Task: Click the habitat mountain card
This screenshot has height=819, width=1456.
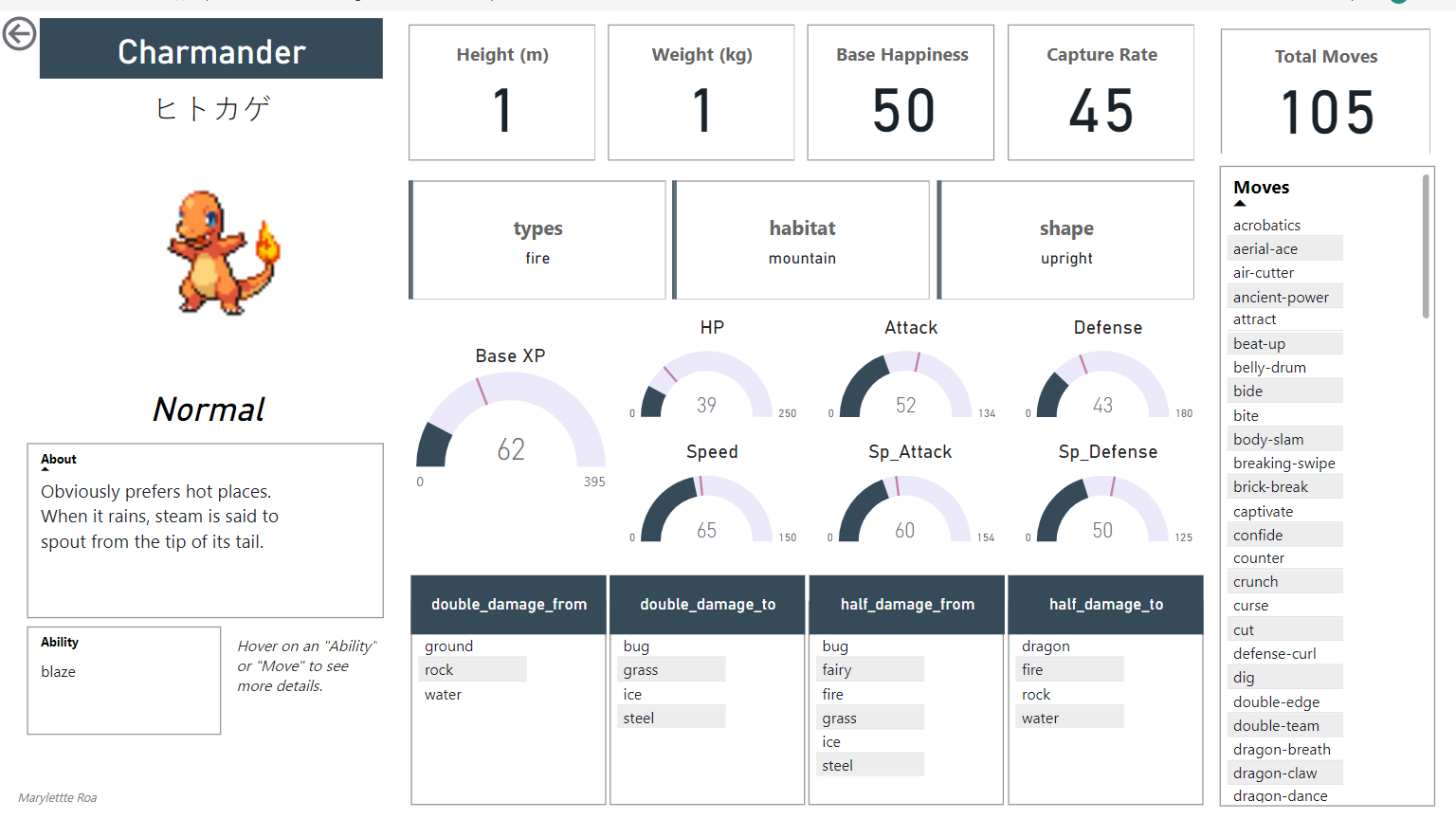Action: click(x=802, y=241)
